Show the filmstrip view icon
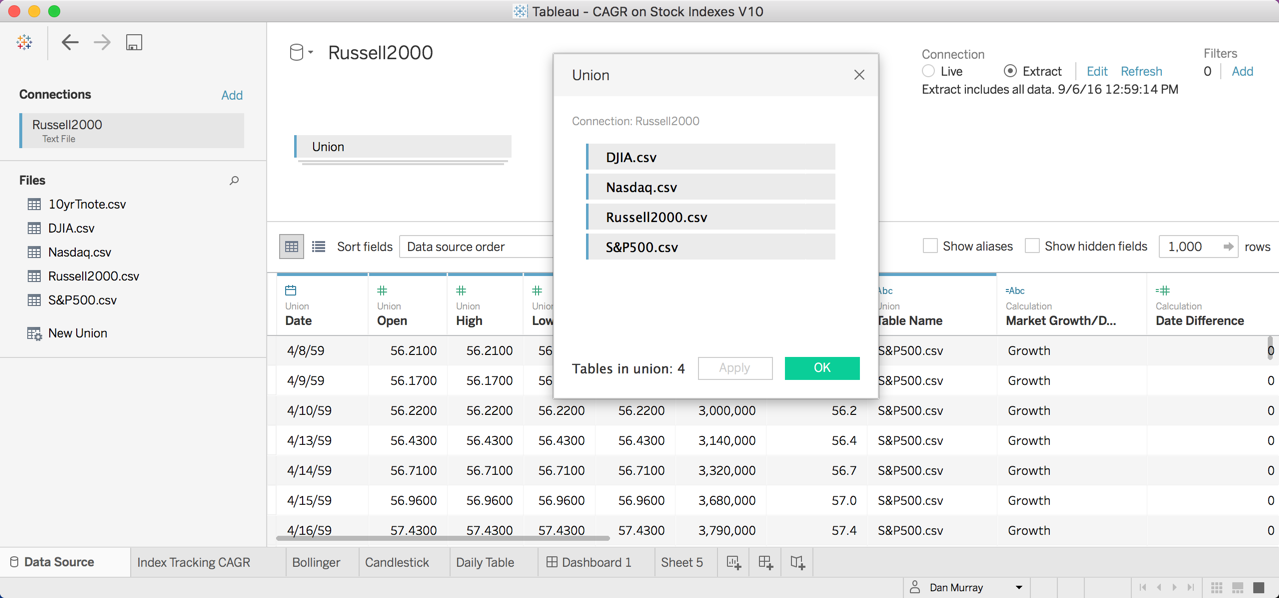 pyautogui.click(x=1237, y=588)
